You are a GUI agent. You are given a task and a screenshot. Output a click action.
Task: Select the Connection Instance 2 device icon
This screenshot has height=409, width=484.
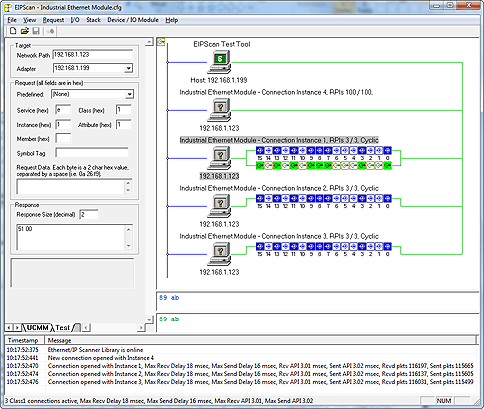pos(219,207)
